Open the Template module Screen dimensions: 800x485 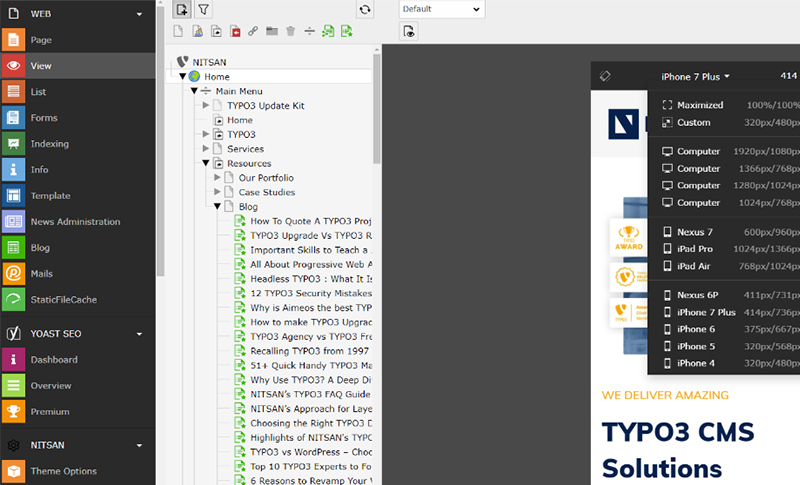pos(78,196)
